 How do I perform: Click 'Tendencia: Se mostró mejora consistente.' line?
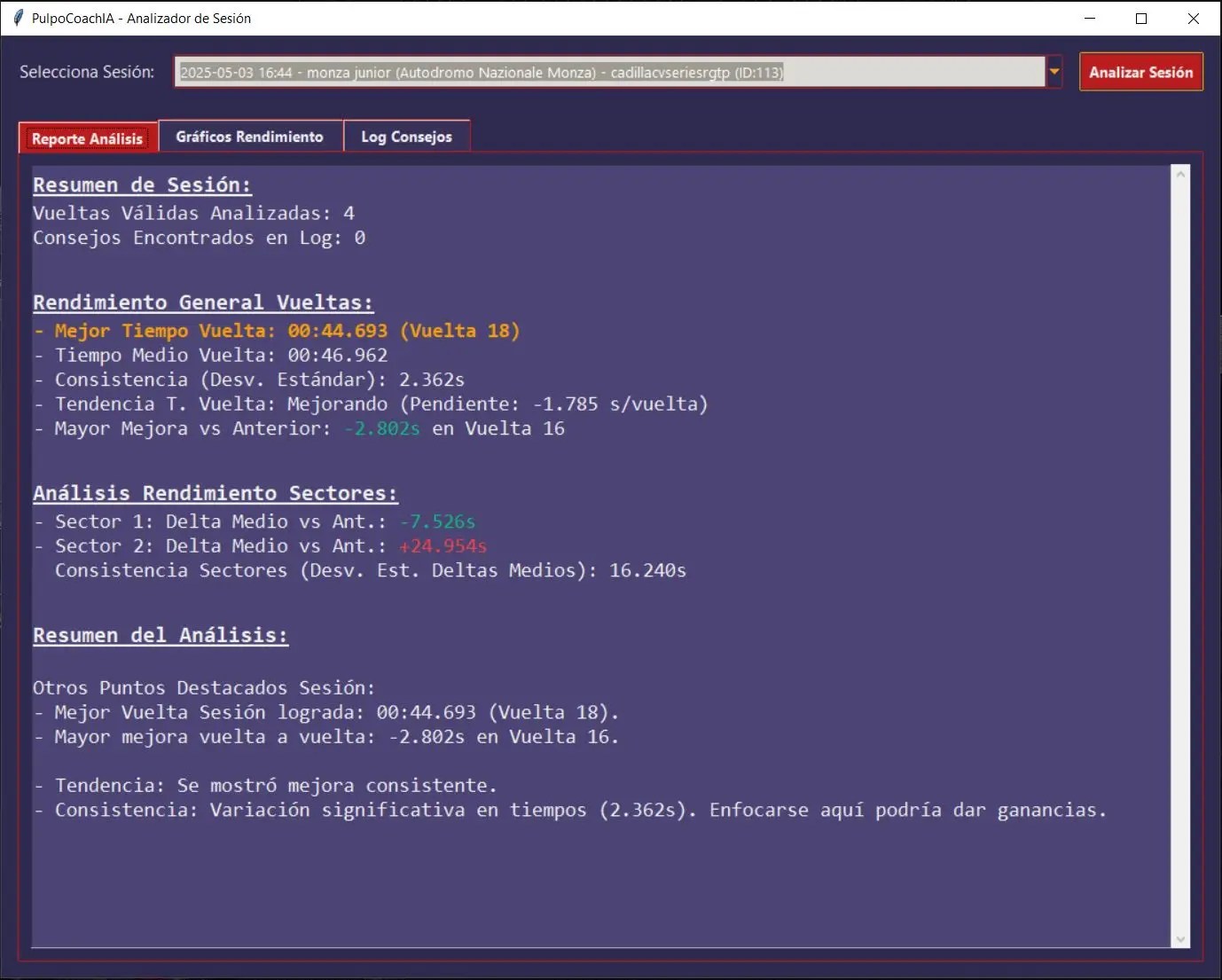(265, 786)
